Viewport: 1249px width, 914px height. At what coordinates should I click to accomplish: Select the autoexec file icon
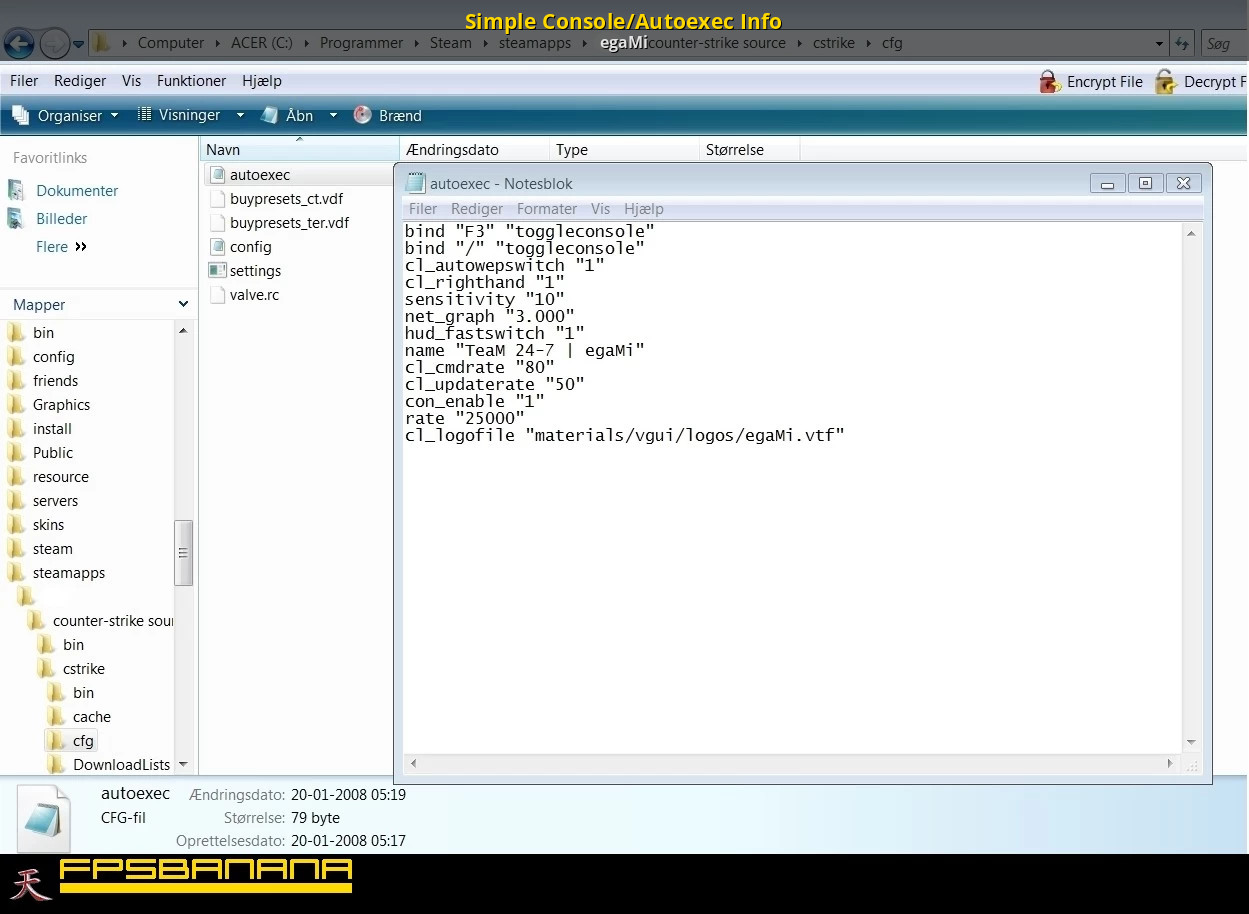(x=217, y=175)
